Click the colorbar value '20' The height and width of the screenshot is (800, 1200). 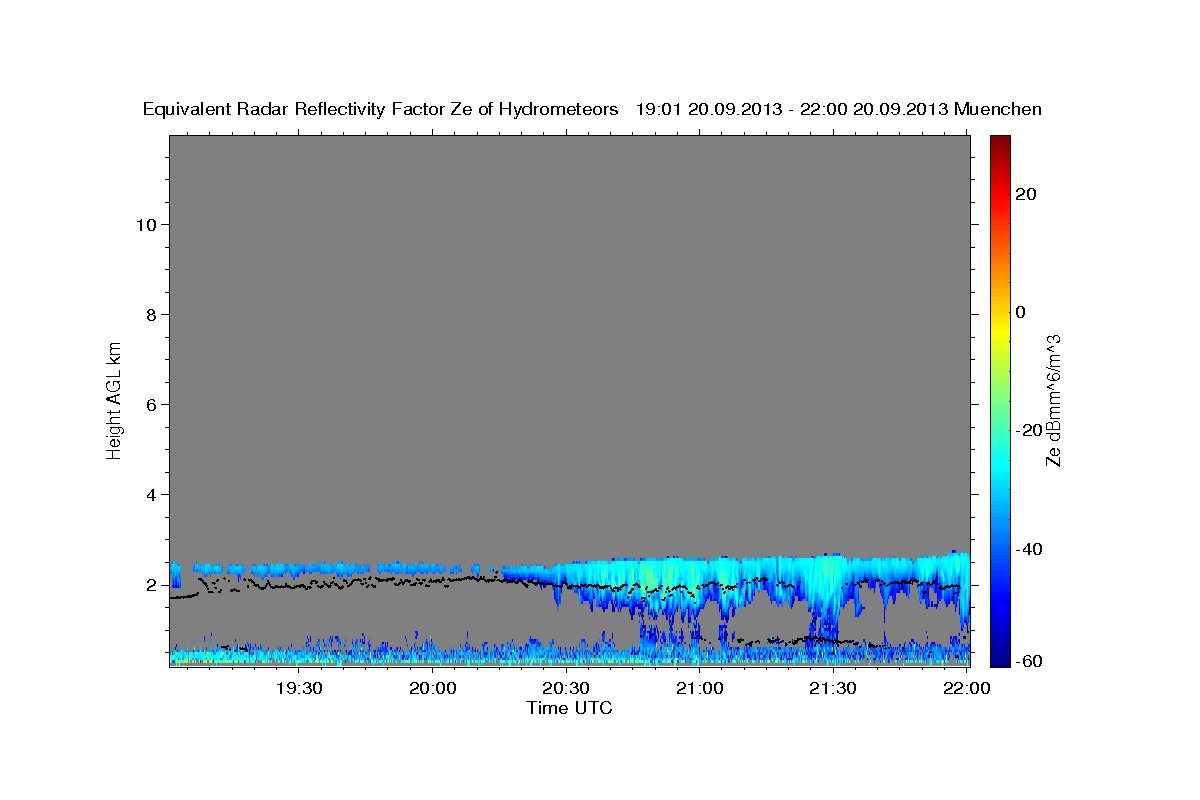1025,194
